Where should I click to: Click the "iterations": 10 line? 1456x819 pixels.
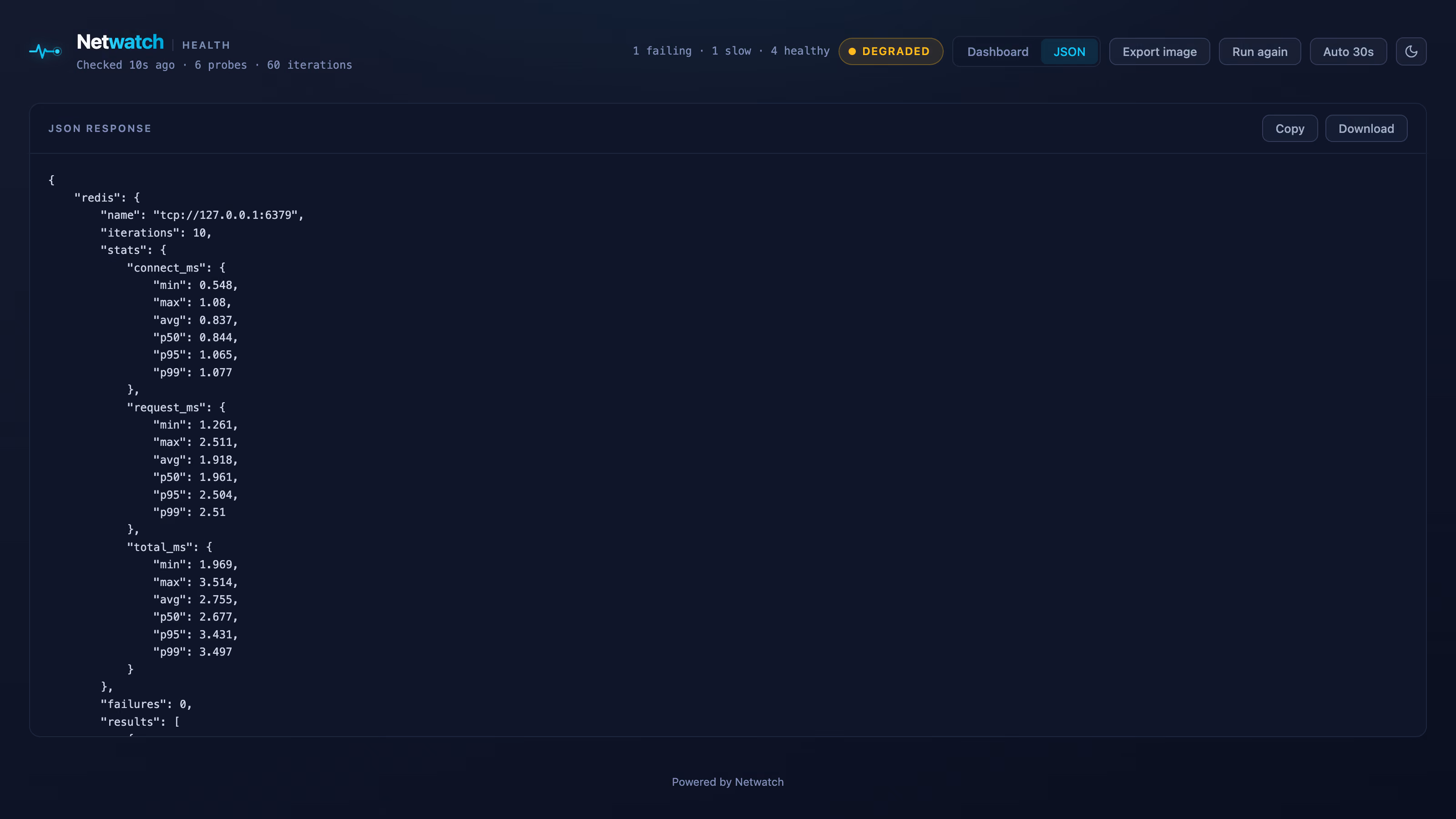coord(156,233)
